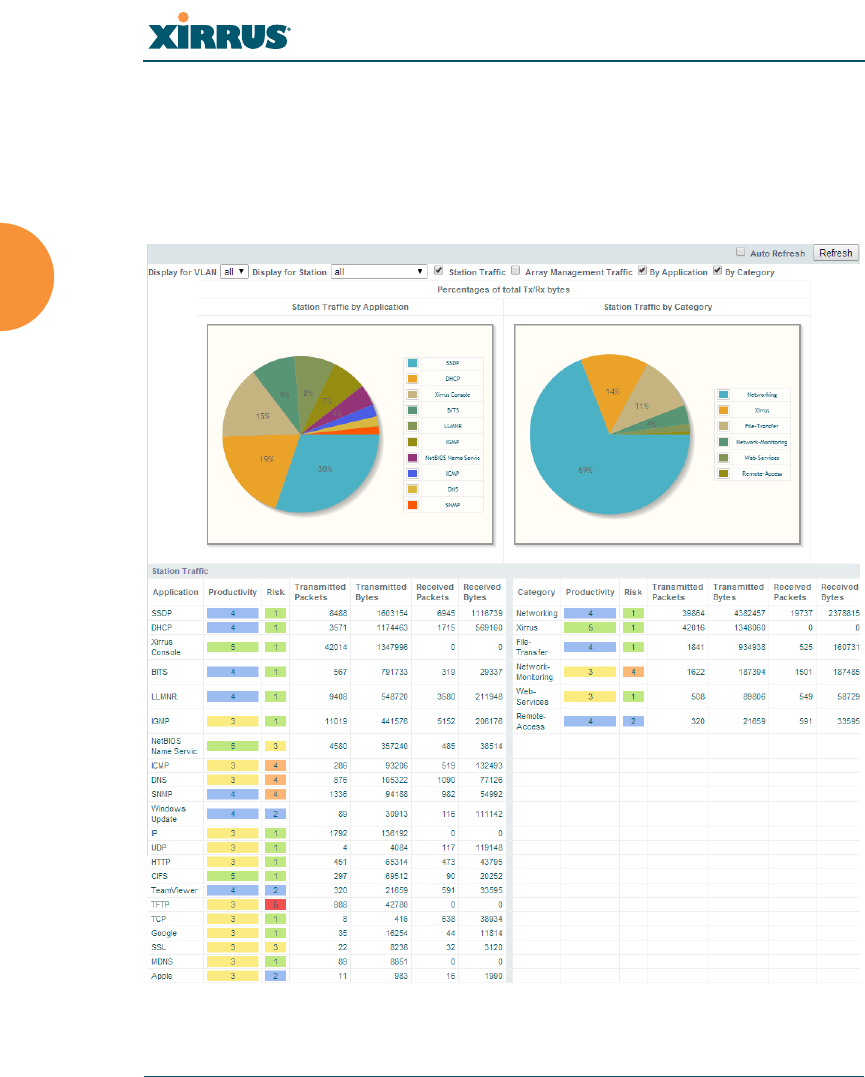This screenshot has height=1077, width=865.
Task: Click the Web-Services category row label
Action: click(532, 696)
